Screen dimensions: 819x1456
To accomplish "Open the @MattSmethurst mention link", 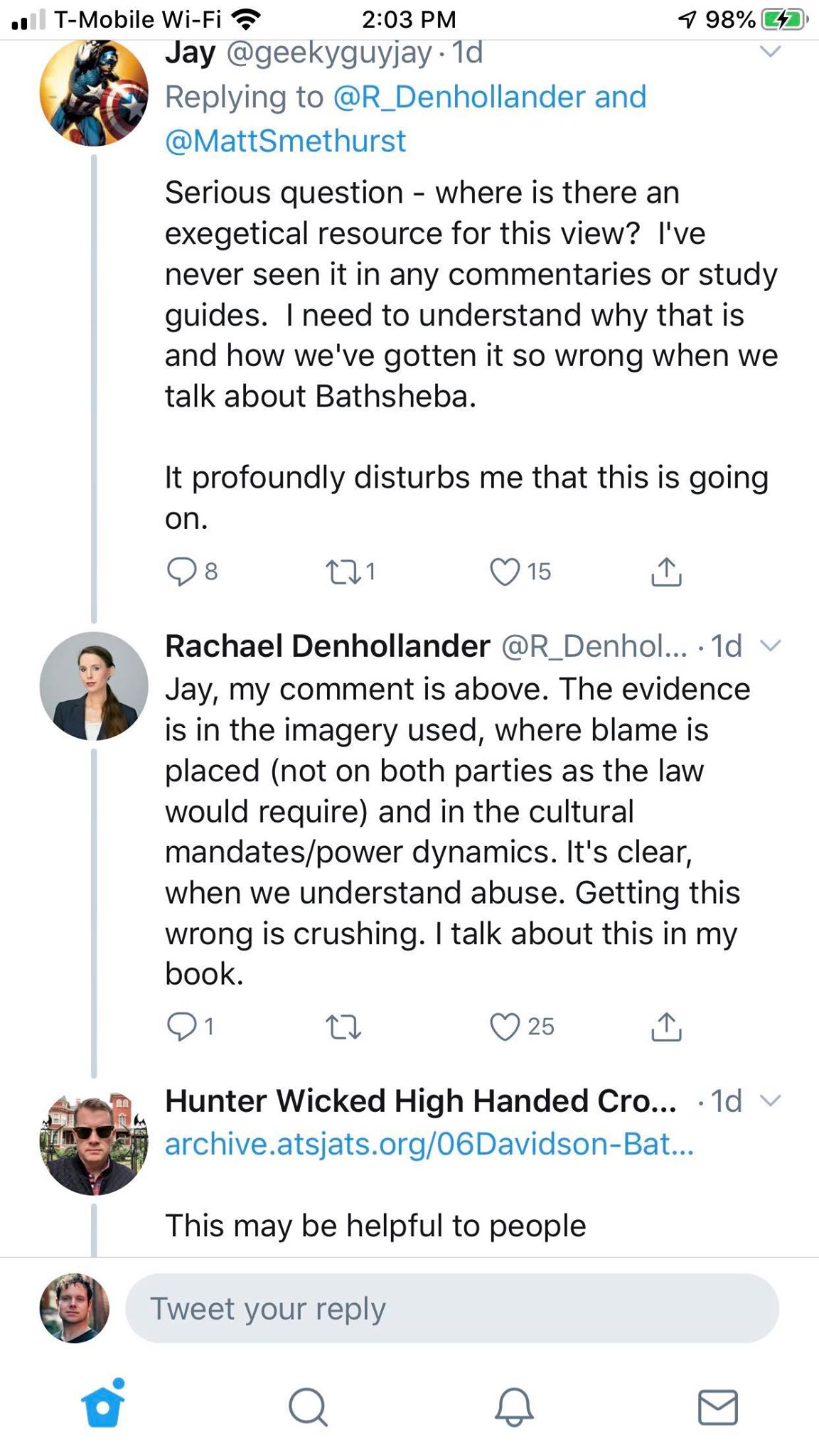I will pos(286,141).
